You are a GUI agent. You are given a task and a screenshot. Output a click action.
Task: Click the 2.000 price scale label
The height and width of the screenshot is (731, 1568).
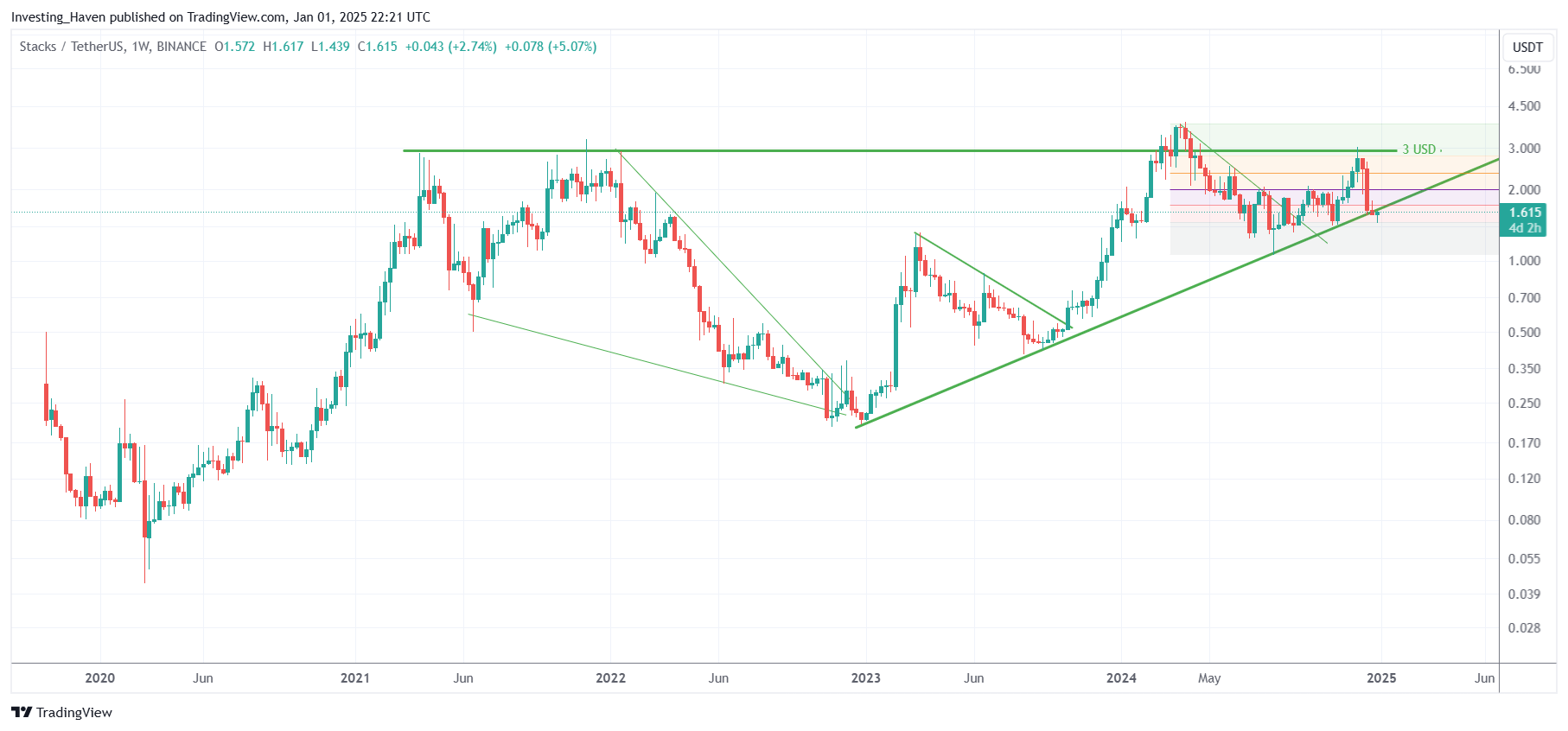click(x=1524, y=190)
